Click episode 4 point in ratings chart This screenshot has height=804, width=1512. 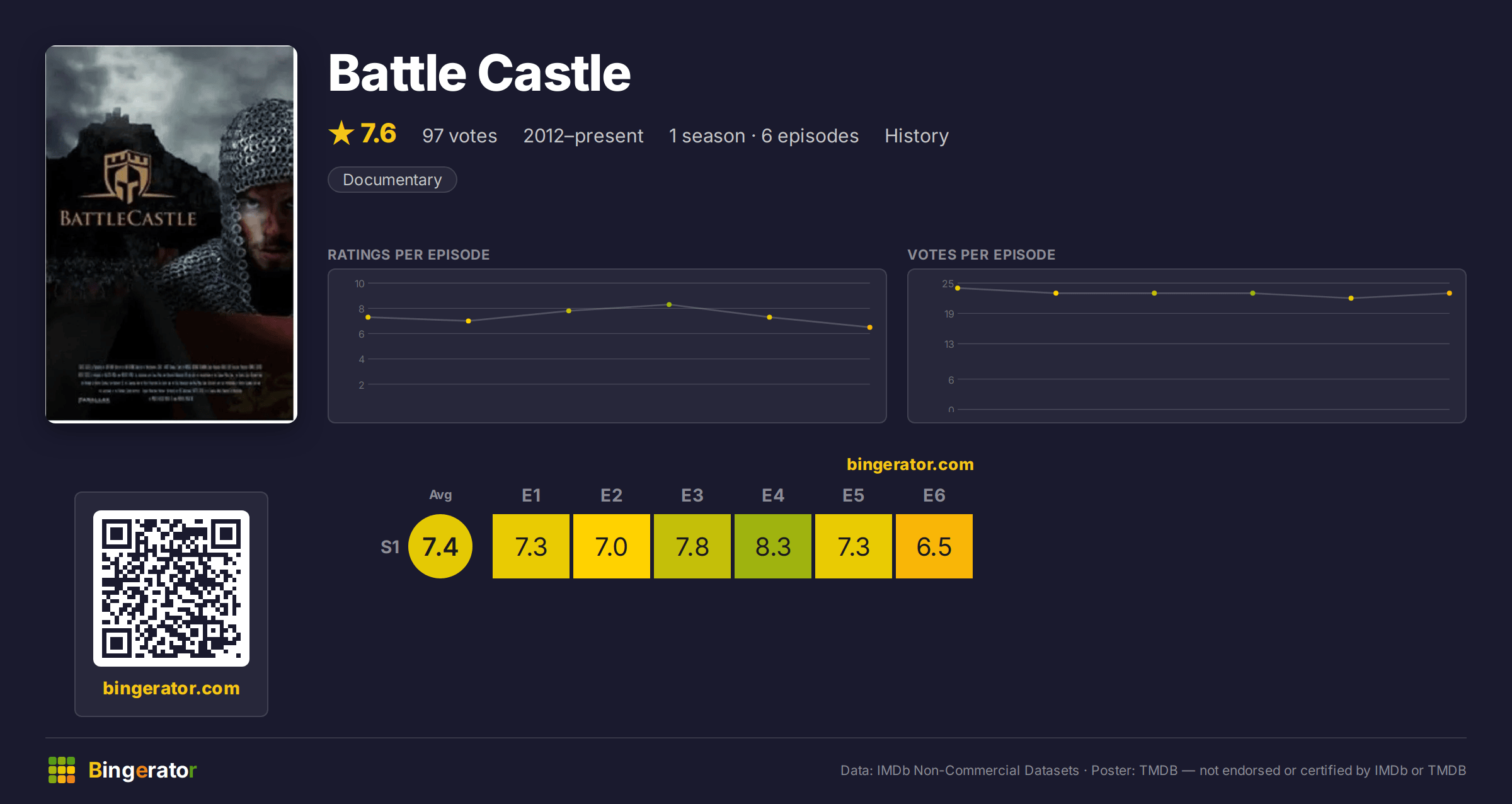pyautogui.click(x=669, y=305)
